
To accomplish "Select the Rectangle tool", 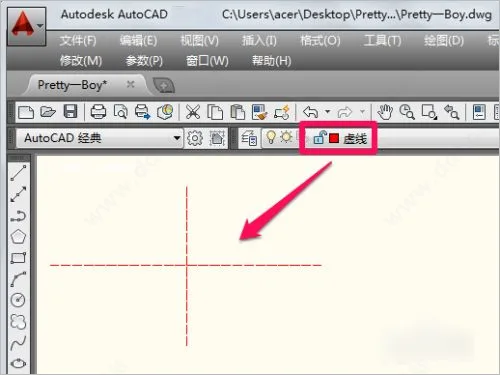I will point(18,258).
